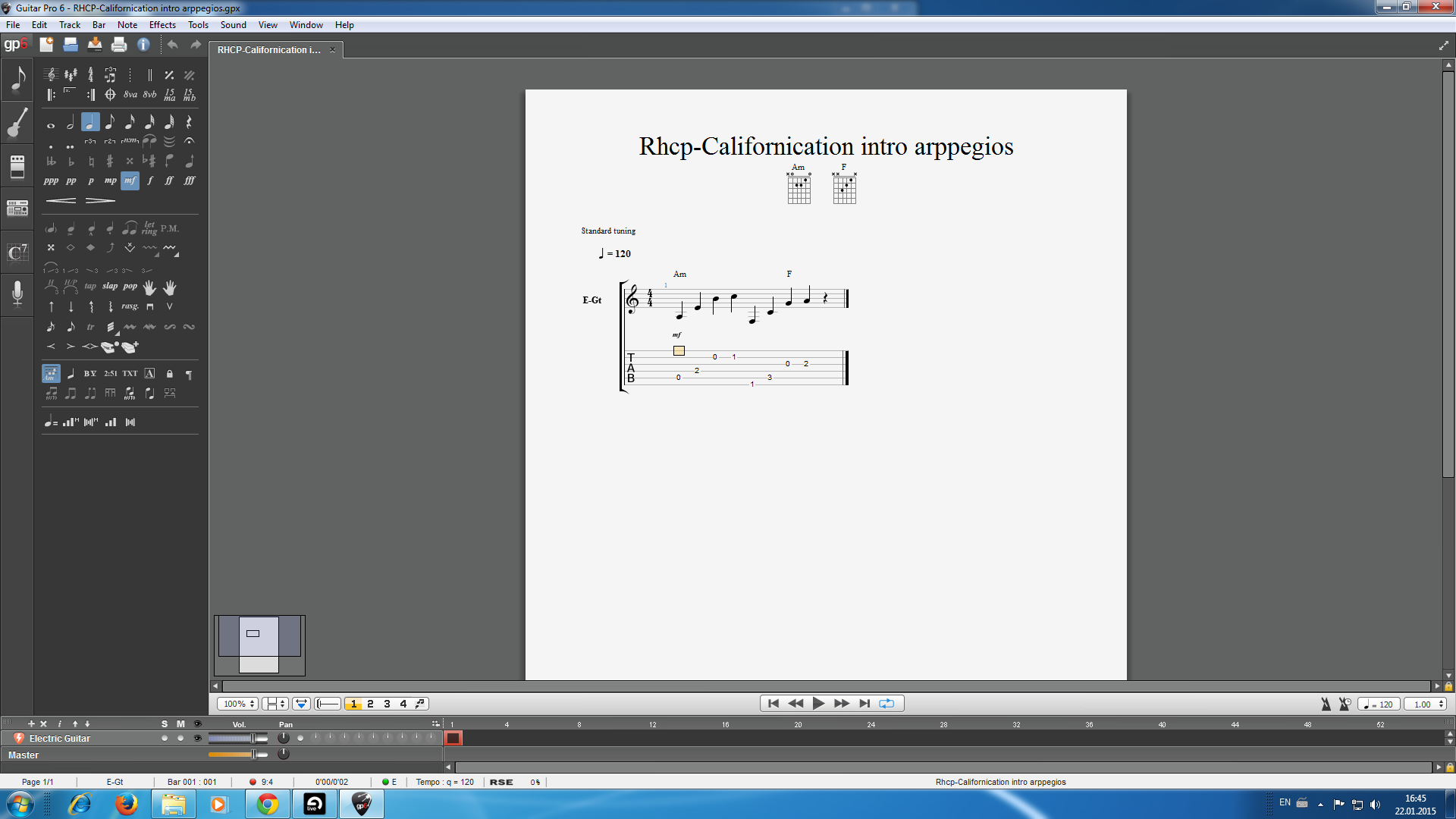
Task: Insert the 2:51 timer marker
Action: (111, 373)
